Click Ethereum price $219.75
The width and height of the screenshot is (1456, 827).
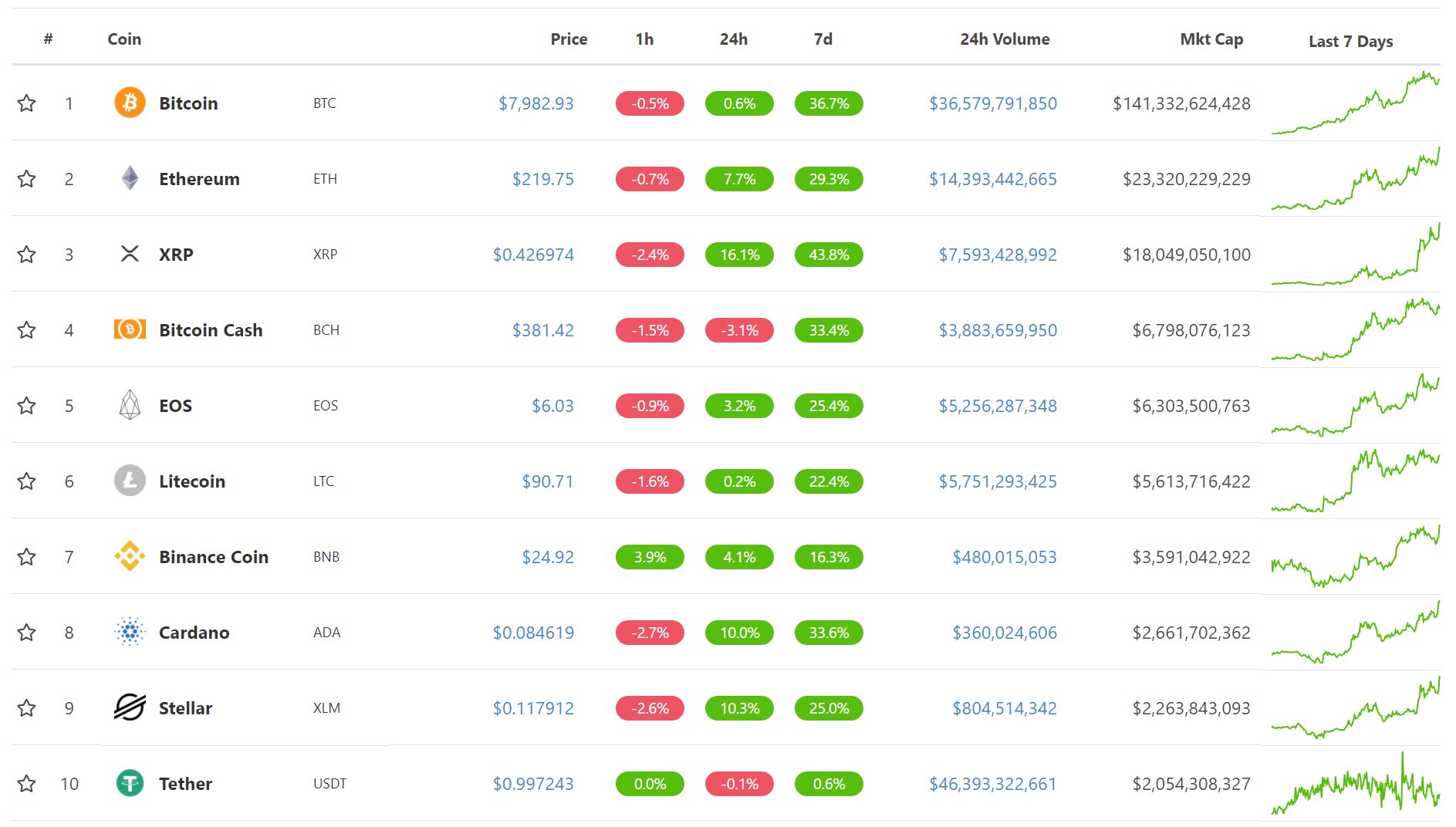[543, 178]
